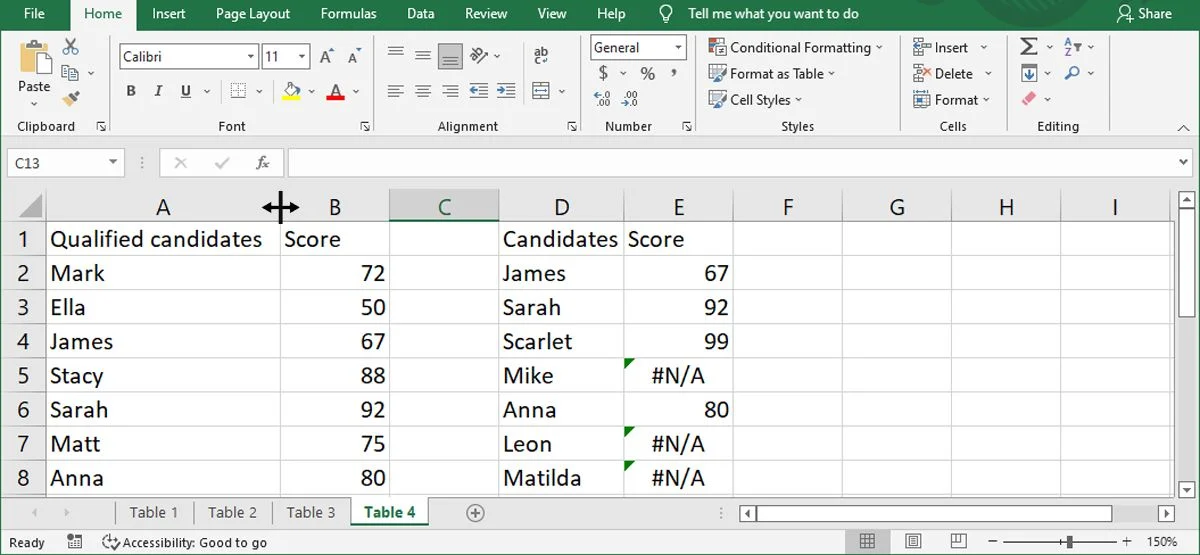1200x555 pixels.
Task: Open the Paste options arrow
Action: pyautogui.click(x=34, y=102)
